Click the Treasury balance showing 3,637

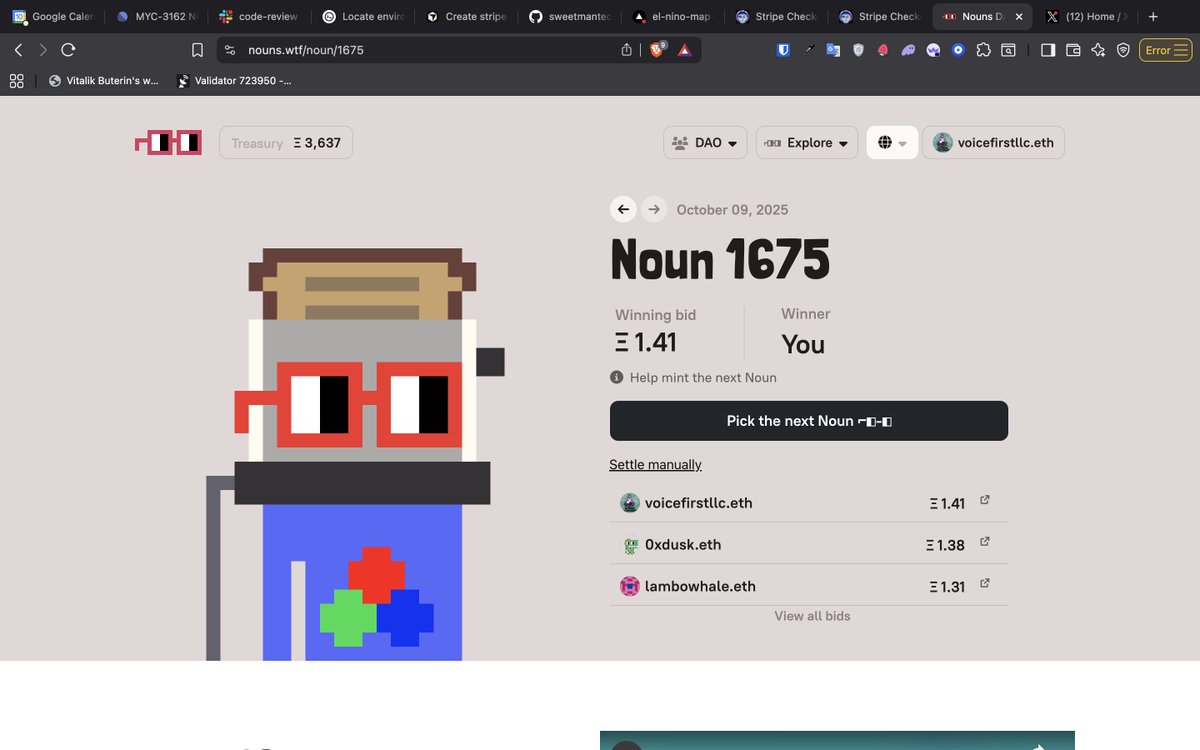tap(286, 142)
